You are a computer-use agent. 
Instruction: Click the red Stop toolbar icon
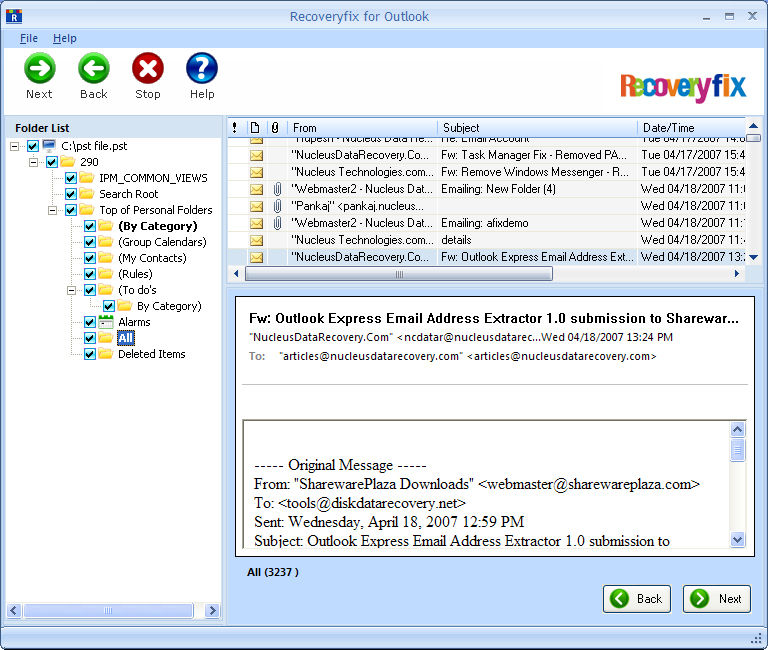tap(147, 68)
